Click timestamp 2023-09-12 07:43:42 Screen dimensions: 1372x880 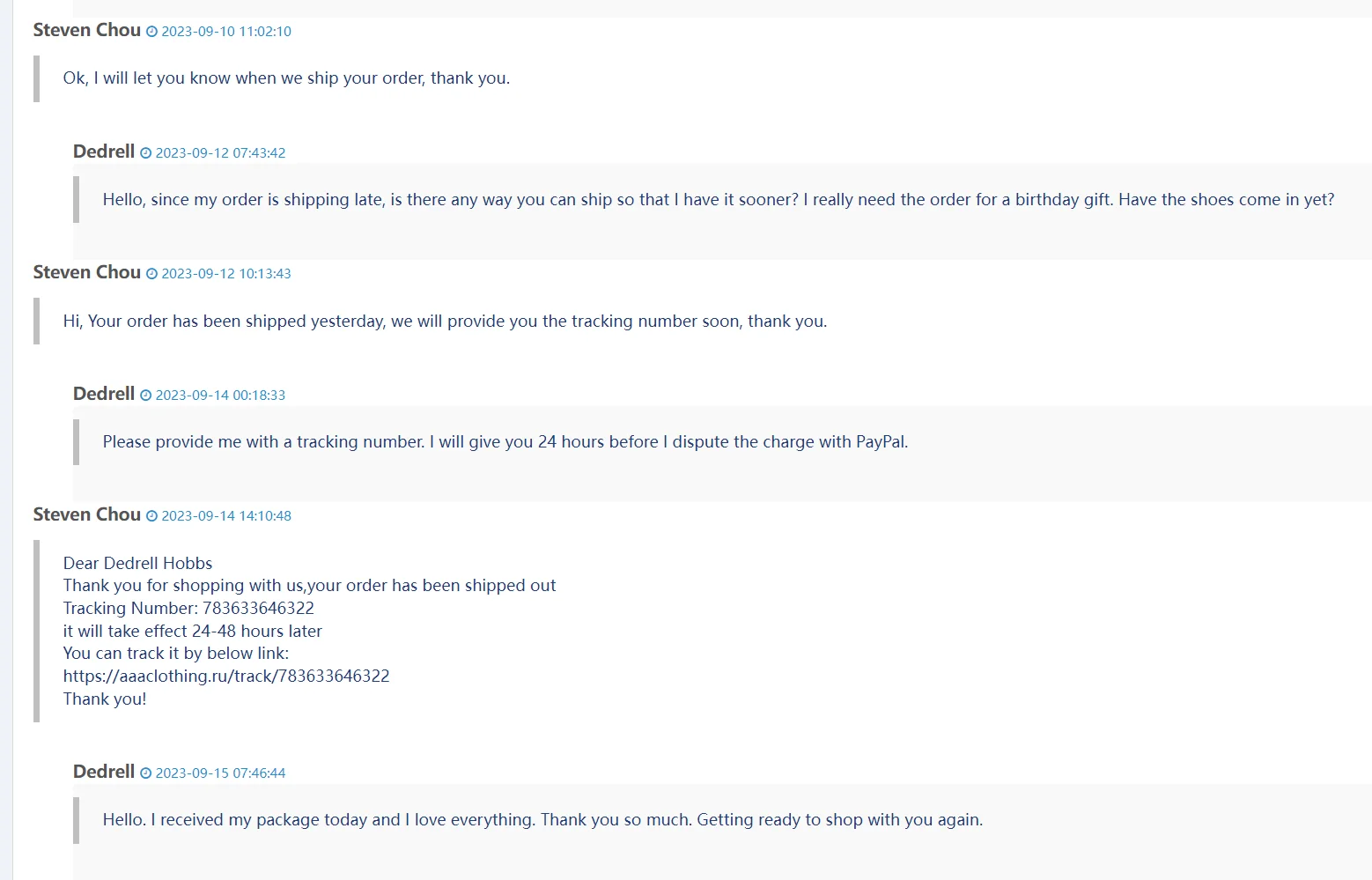[x=221, y=153]
